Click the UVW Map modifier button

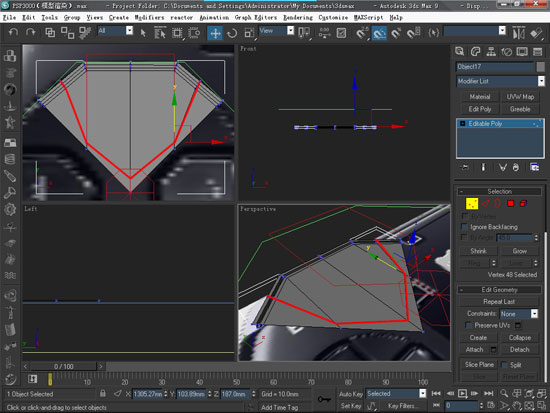click(x=520, y=97)
